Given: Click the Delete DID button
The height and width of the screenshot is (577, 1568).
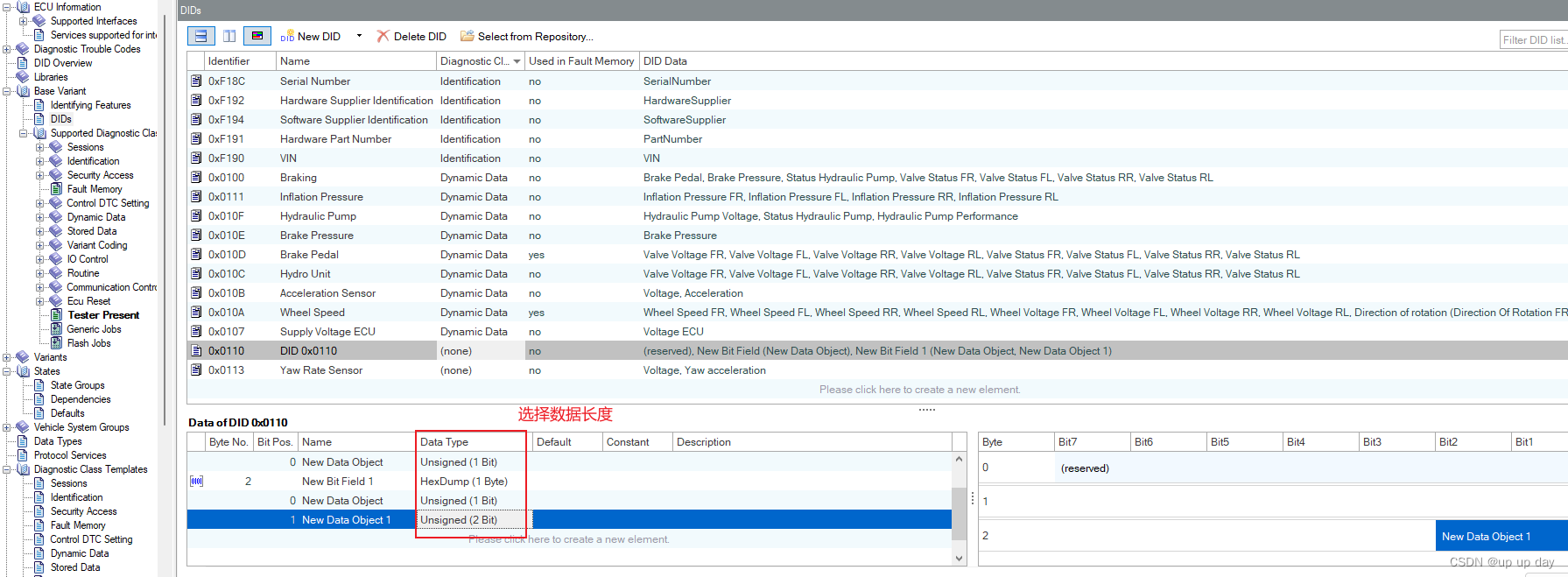Looking at the screenshot, I should (411, 37).
